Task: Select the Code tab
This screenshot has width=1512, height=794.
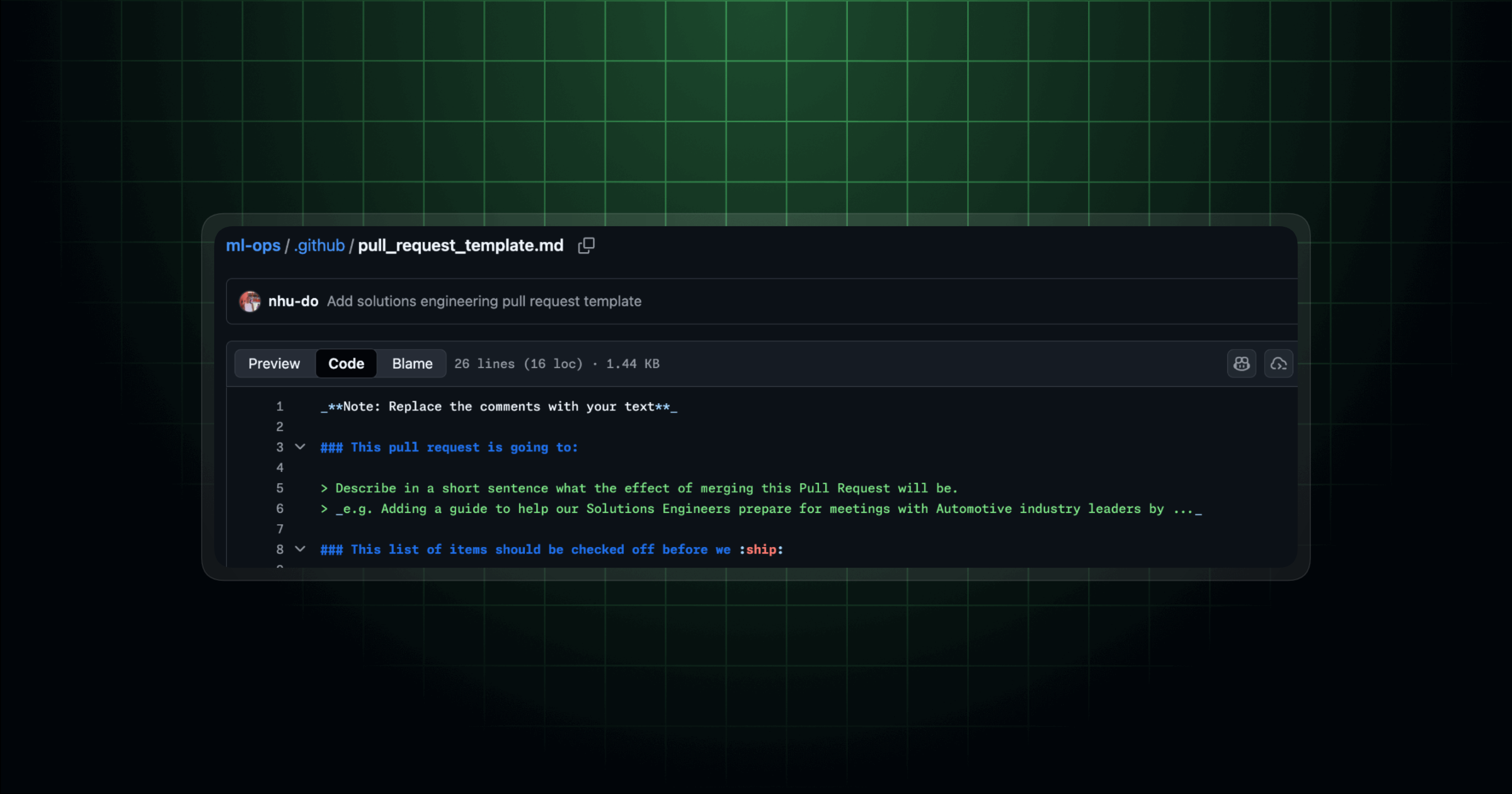Action: click(346, 364)
